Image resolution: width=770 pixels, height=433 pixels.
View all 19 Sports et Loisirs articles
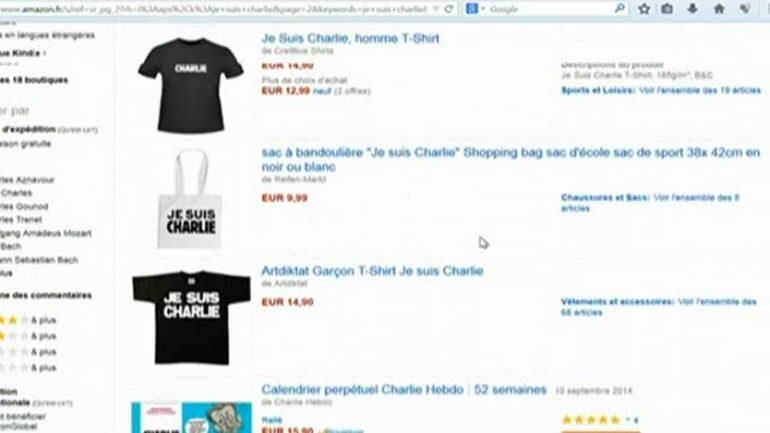(x=661, y=90)
